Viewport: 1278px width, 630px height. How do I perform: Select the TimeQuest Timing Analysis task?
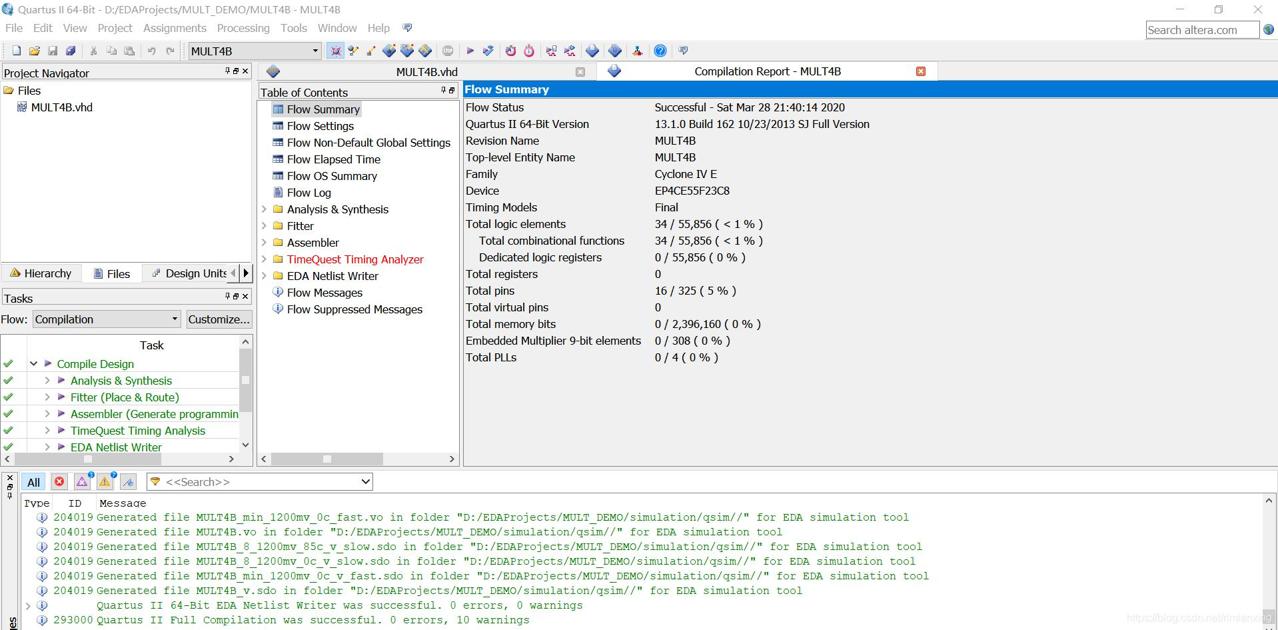click(138, 431)
